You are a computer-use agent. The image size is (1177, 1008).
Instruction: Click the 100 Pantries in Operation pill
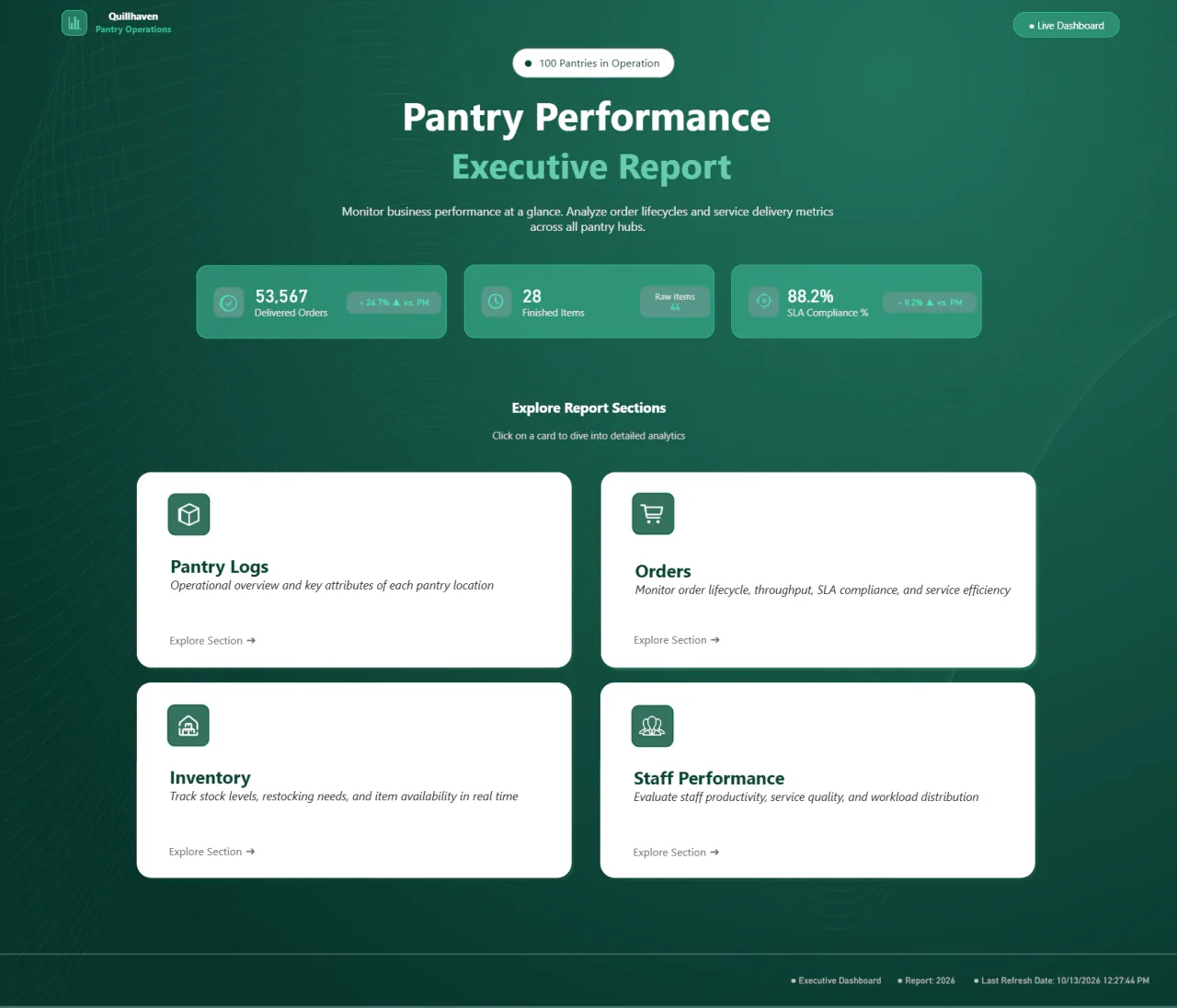tap(593, 63)
